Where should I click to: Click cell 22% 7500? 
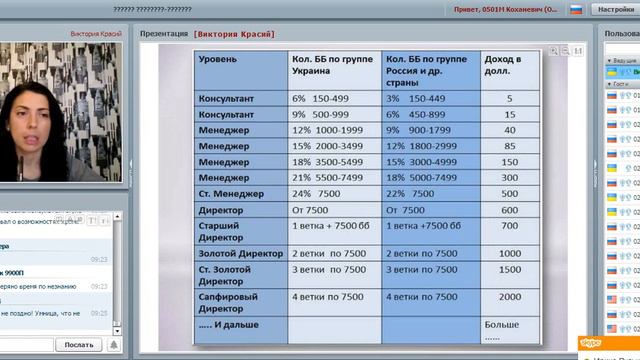(431, 194)
